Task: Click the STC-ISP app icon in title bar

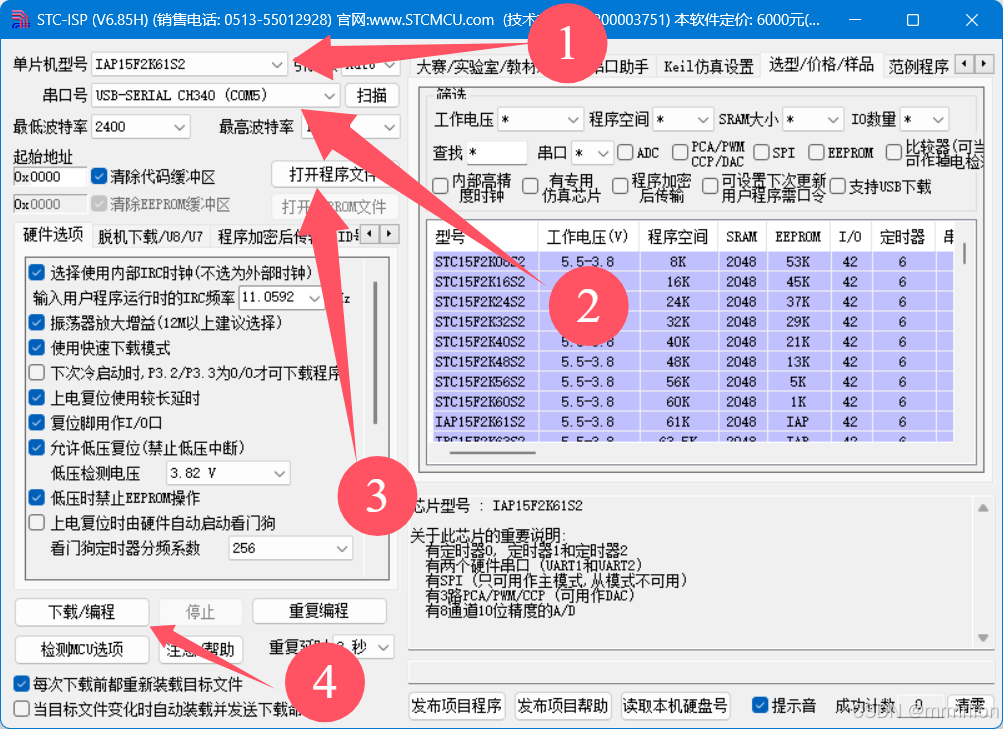Action: pyautogui.click(x=20, y=19)
